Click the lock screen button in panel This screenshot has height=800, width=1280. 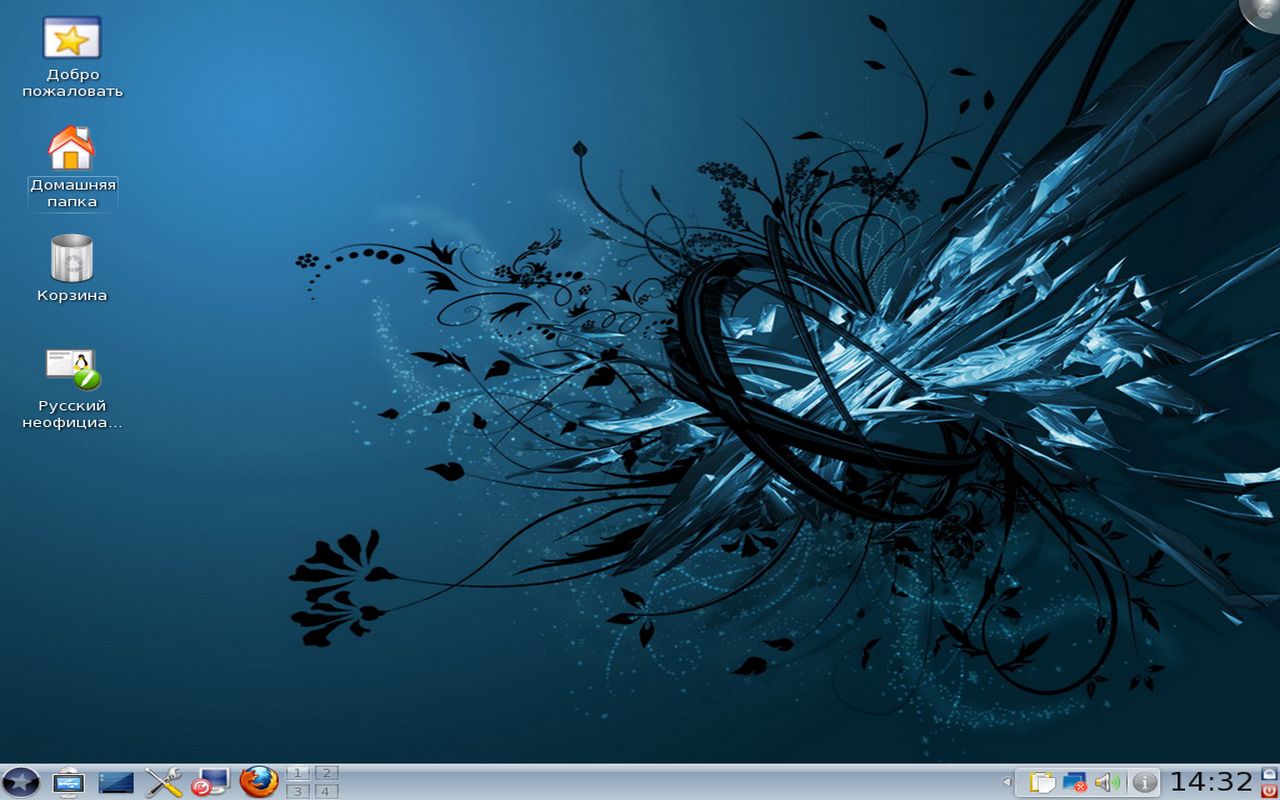pos(1270,773)
